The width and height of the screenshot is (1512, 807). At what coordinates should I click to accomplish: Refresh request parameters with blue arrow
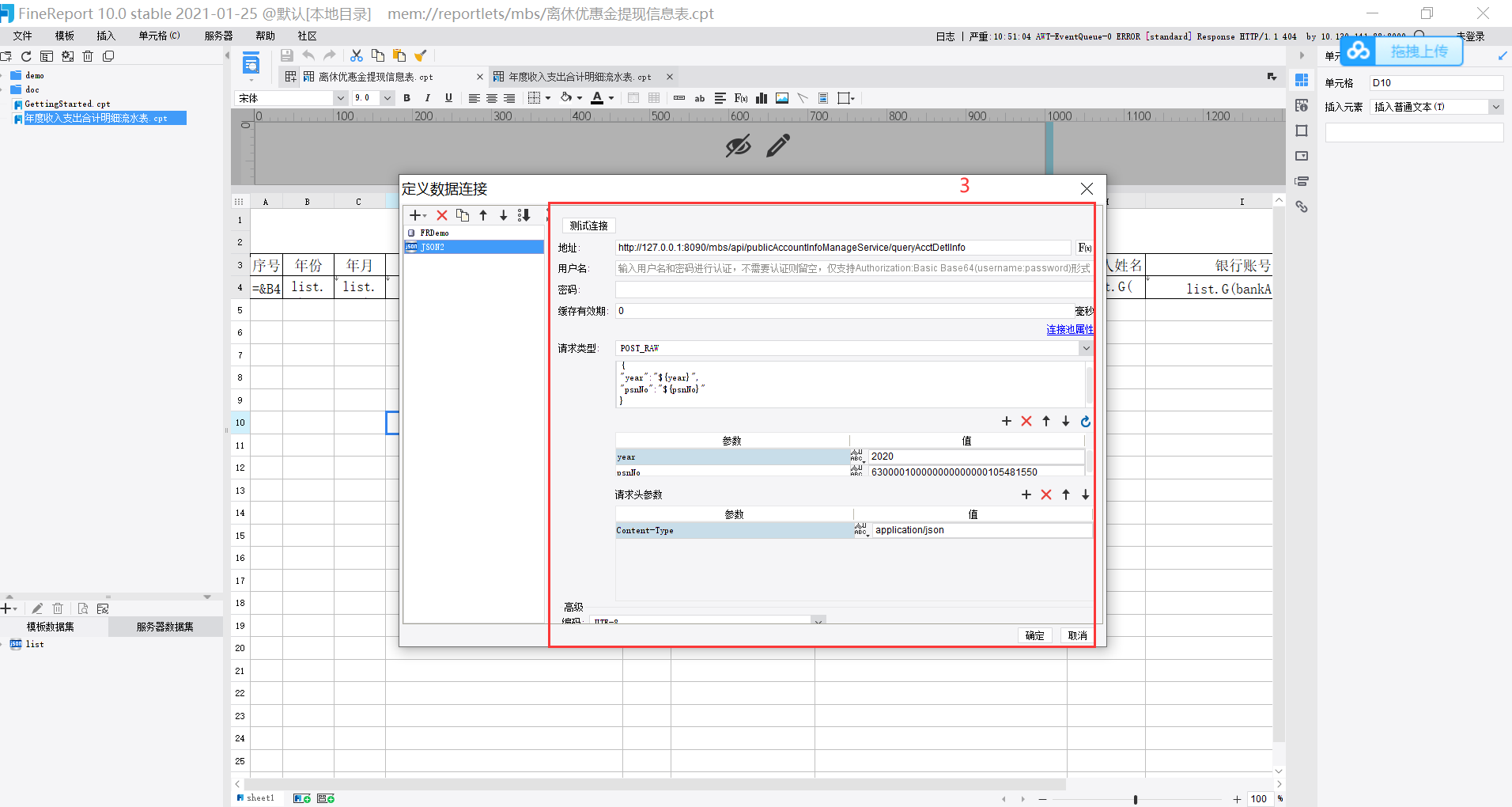click(x=1086, y=421)
